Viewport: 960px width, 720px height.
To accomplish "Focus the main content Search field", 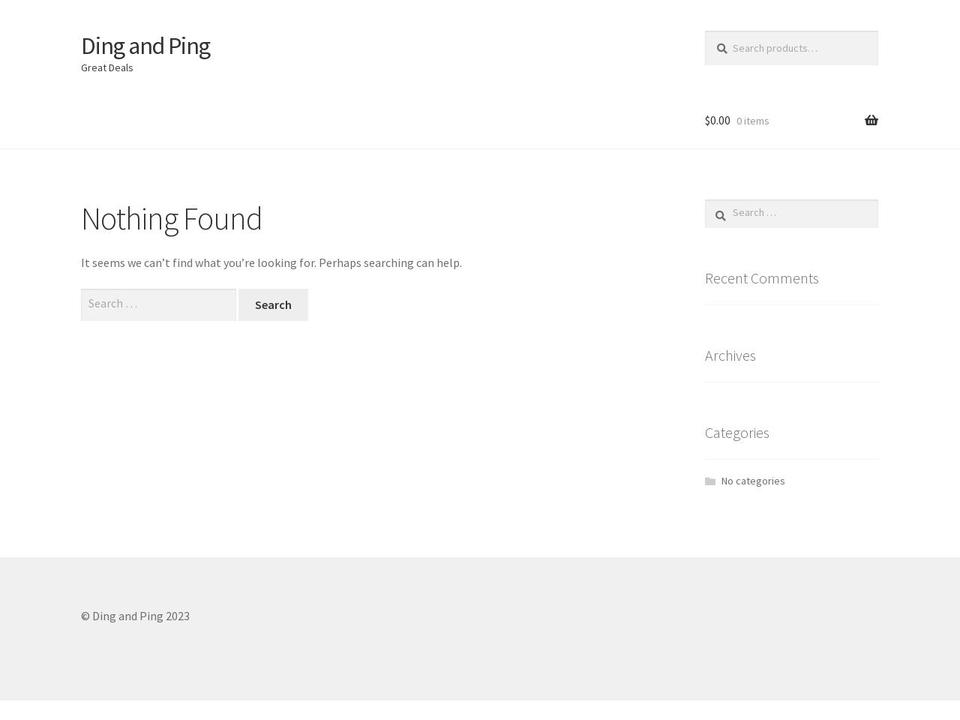I will tap(158, 305).
